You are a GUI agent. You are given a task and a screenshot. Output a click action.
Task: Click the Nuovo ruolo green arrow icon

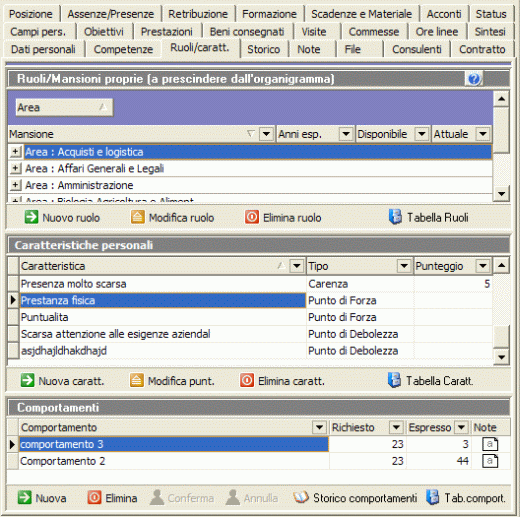coord(31,217)
